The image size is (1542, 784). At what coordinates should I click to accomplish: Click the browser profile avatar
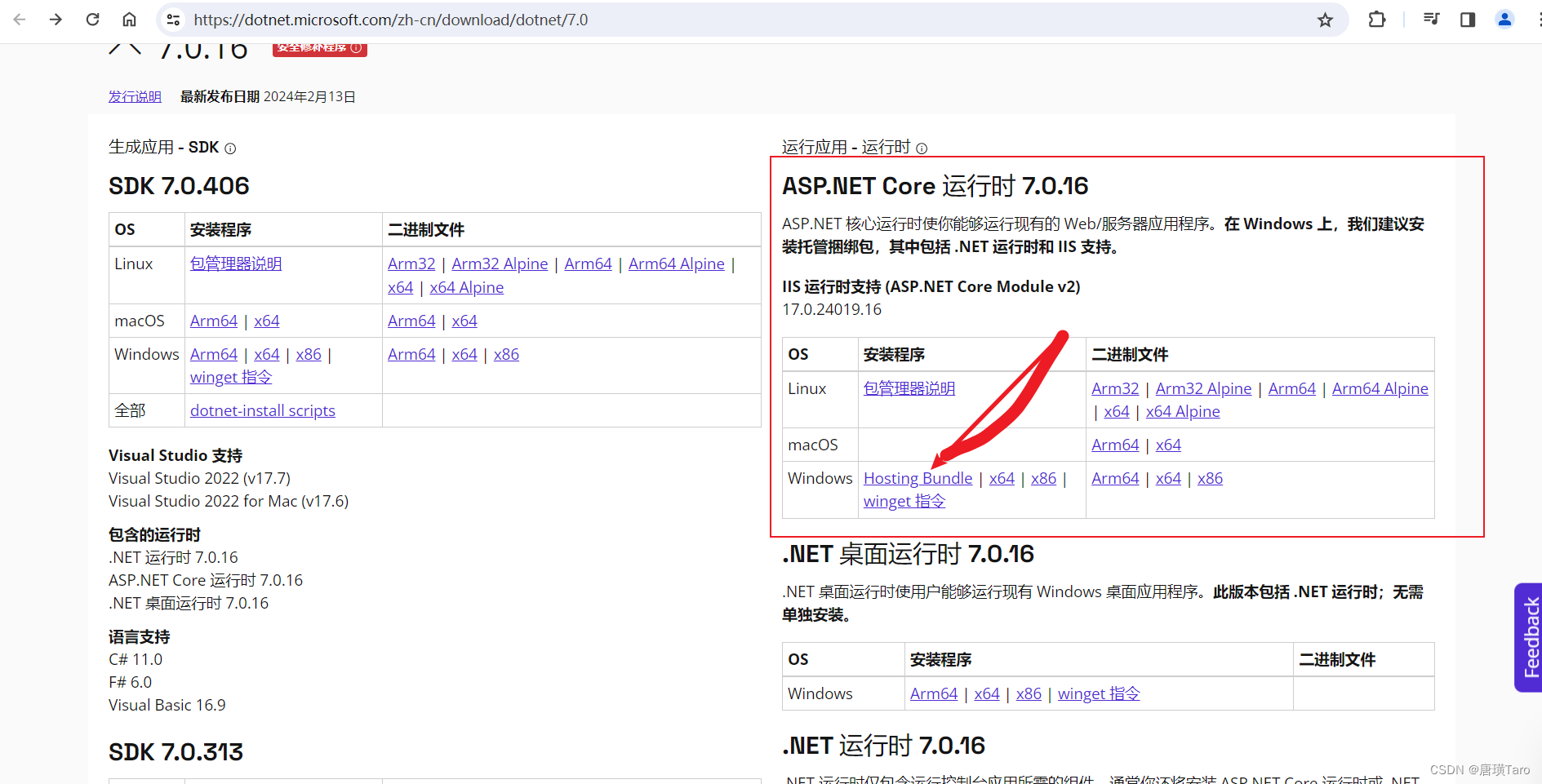tap(1504, 20)
